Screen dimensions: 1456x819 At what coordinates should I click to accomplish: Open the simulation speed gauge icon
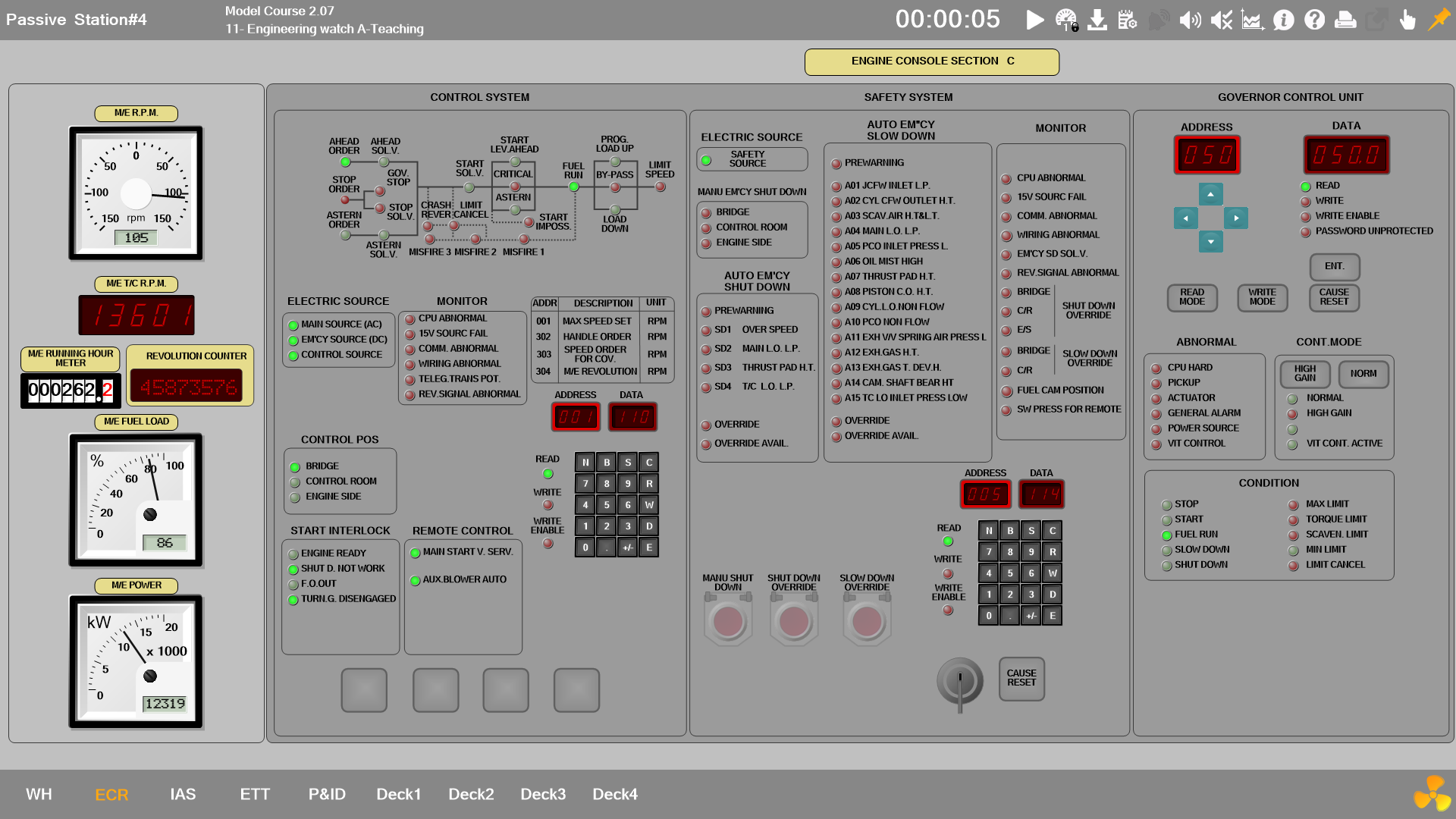pyautogui.click(x=1066, y=20)
